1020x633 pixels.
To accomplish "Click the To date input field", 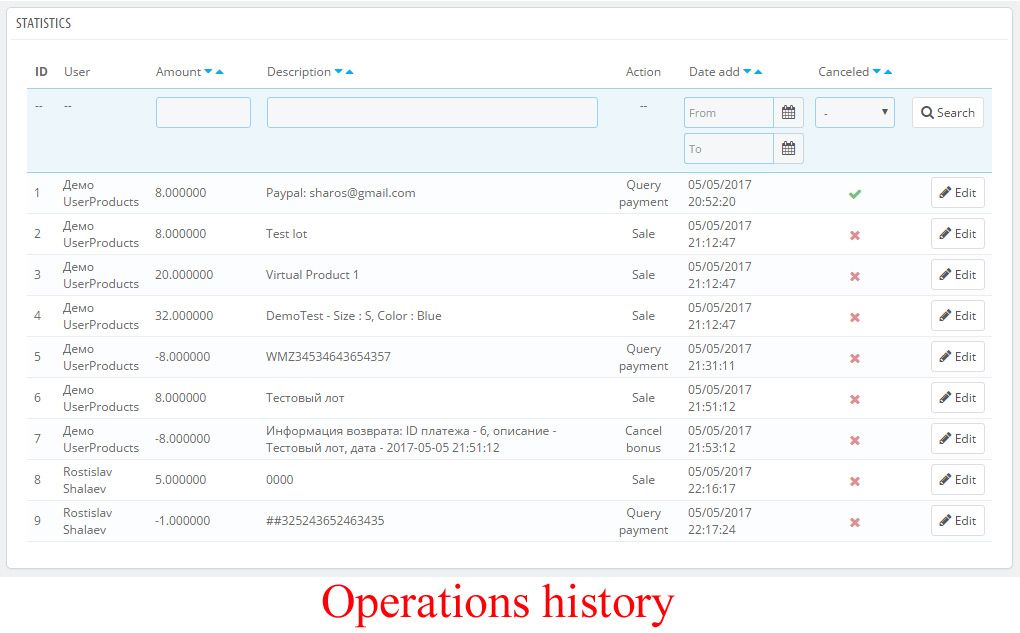I will (x=729, y=149).
